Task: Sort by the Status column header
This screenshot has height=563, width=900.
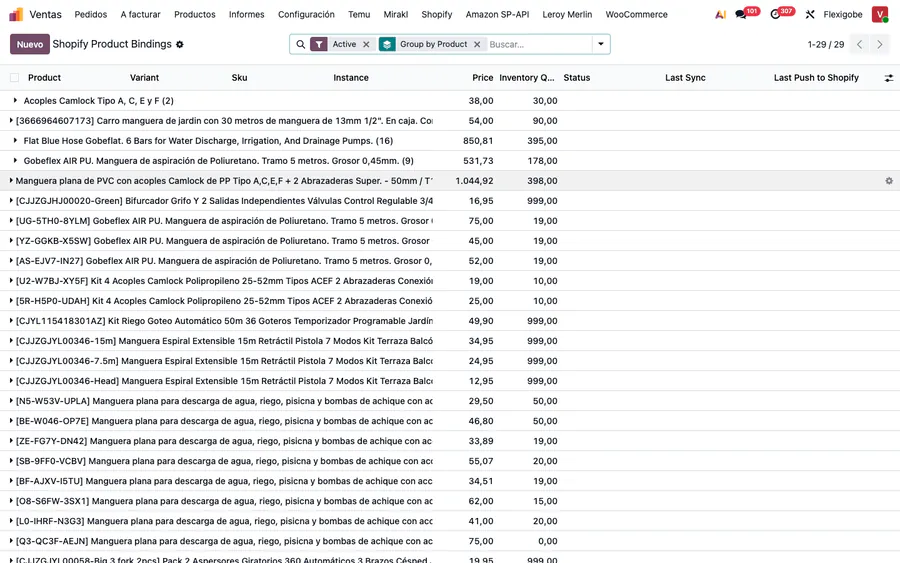Action: coord(577,77)
